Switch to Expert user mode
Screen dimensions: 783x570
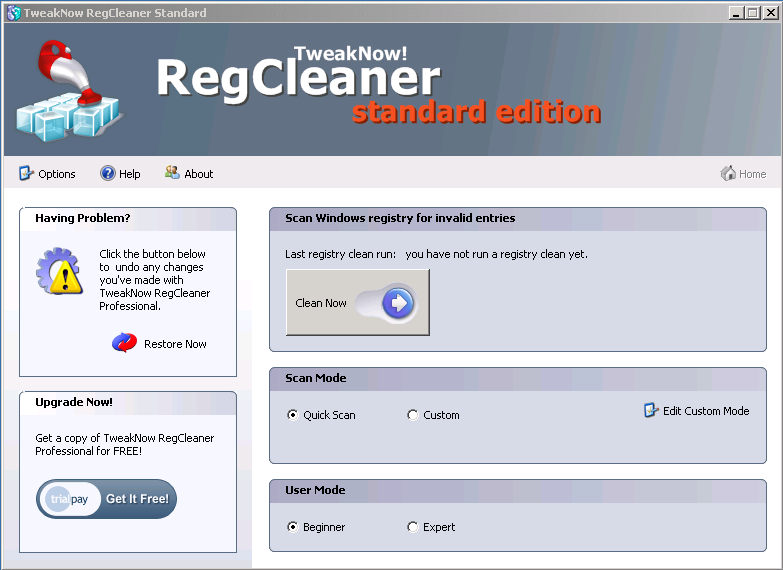click(x=412, y=527)
